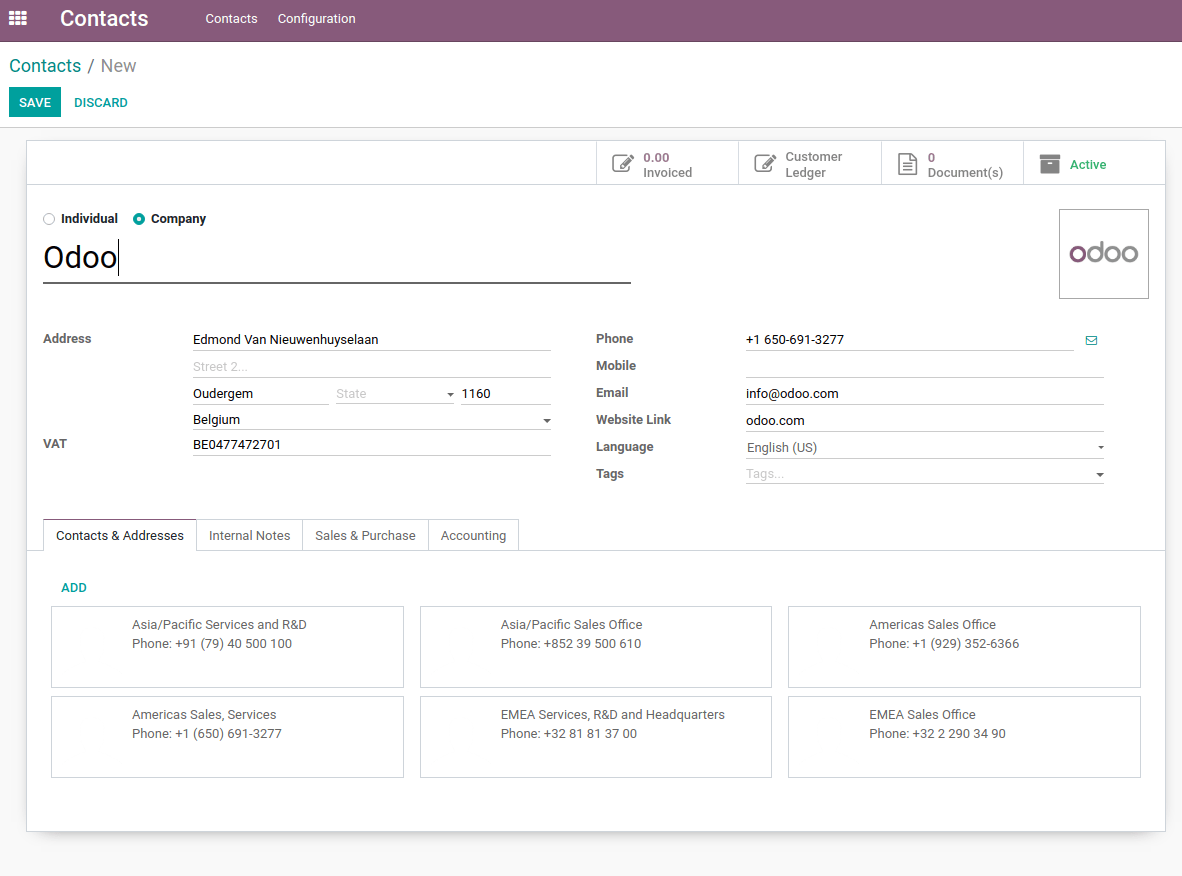Open the Language dropdown
The height and width of the screenshot is (876, 1182).
[1099, 447]
